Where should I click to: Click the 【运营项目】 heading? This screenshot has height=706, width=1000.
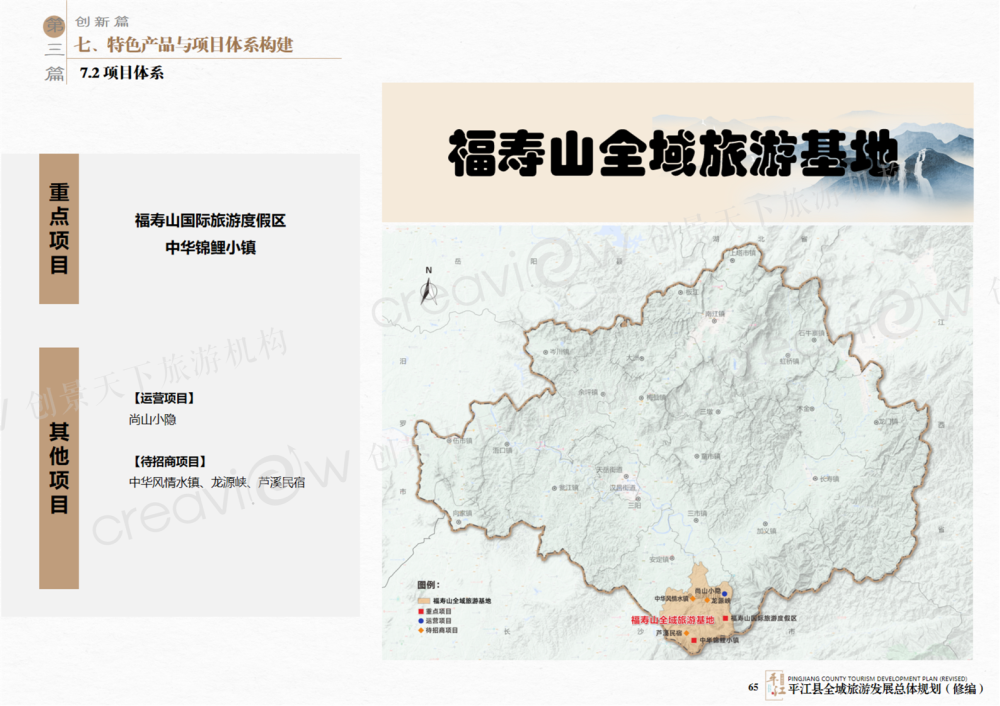(x=162, y=398)
